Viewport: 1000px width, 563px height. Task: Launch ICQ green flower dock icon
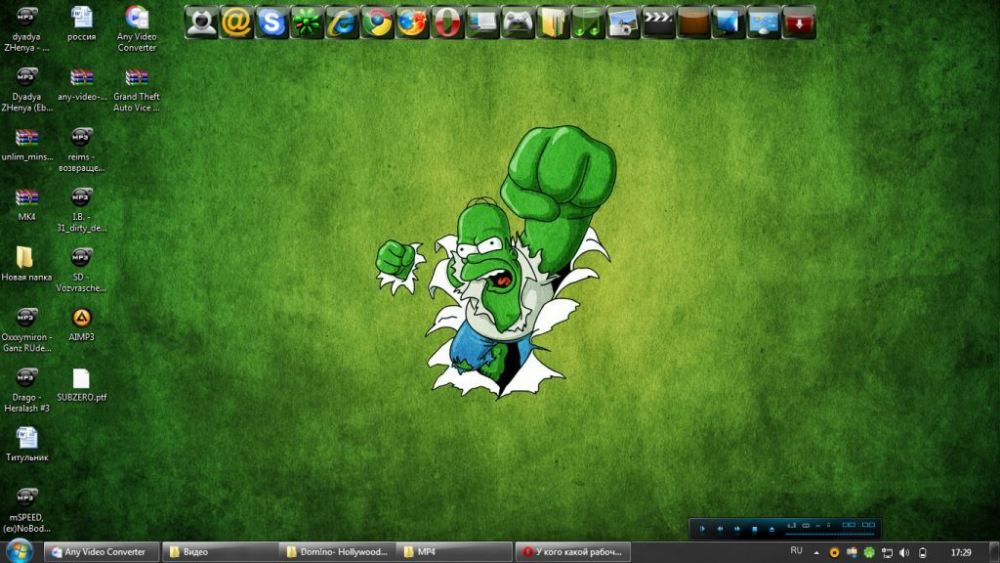[307, 22]
